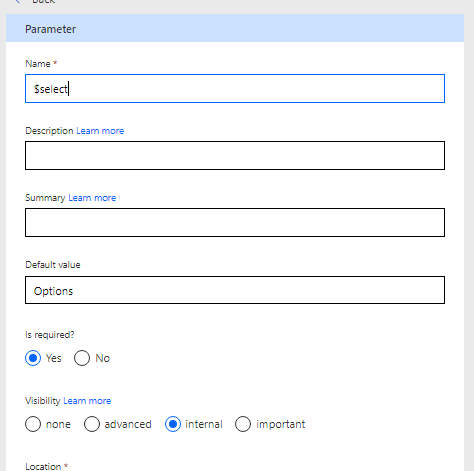Select No for Is required
Viewport: 474px width, 471px height.
point(82,358)
